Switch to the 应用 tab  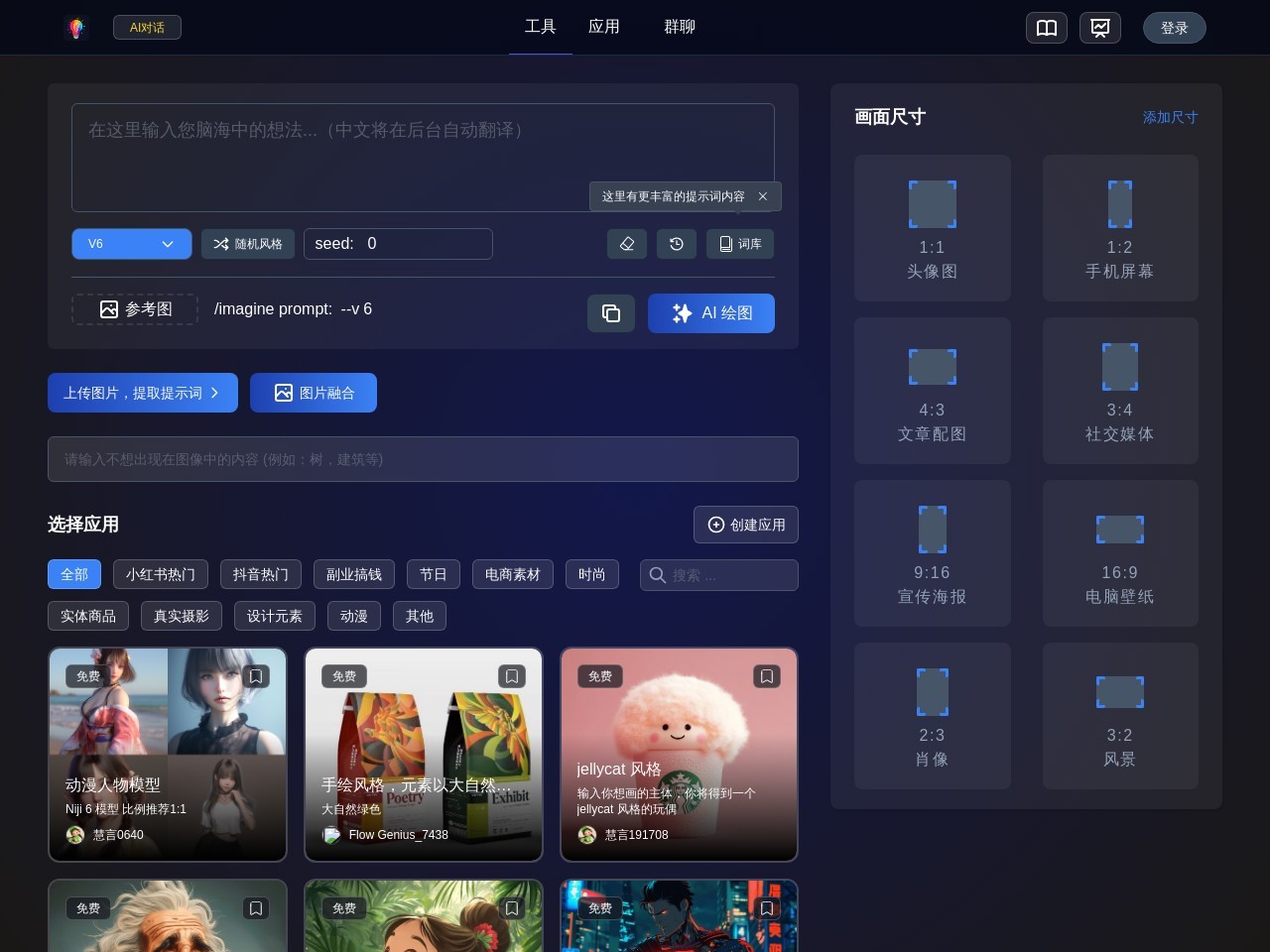click(x=603, y=27)
